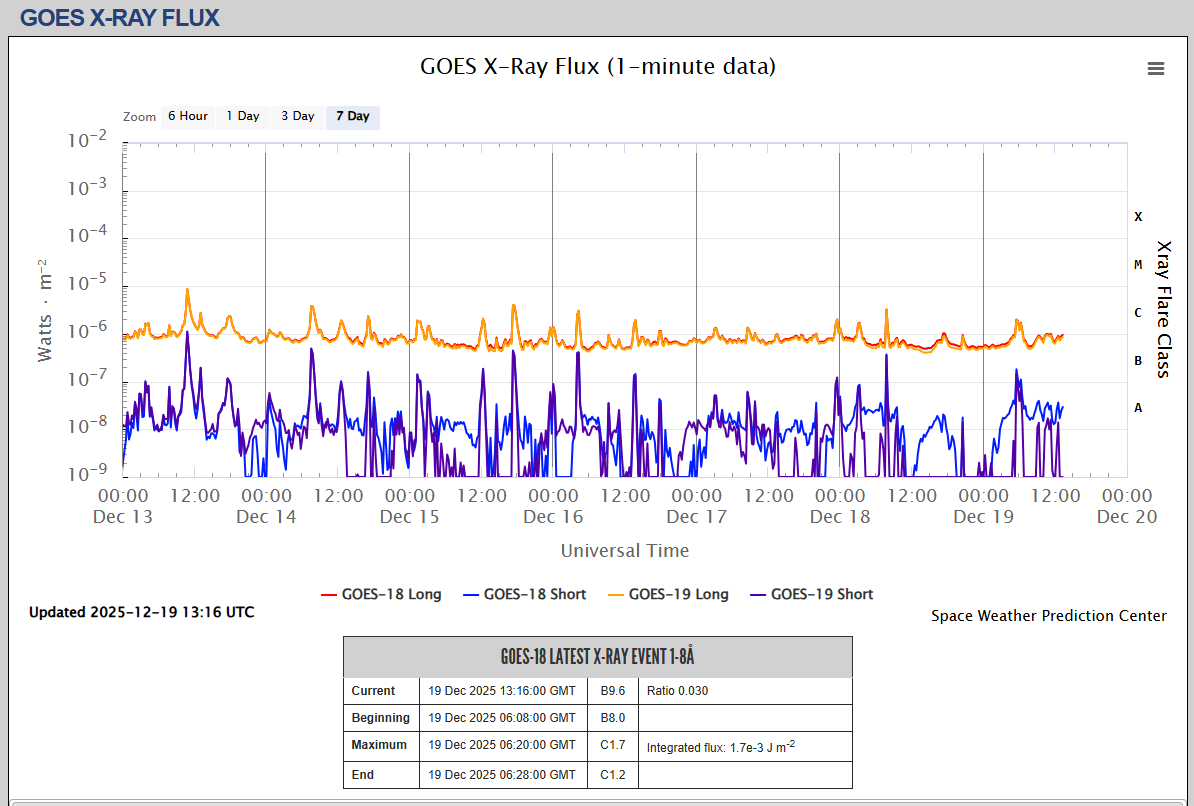Toggle the GOES-18 Long series in legend

click(x=381, y=594)
